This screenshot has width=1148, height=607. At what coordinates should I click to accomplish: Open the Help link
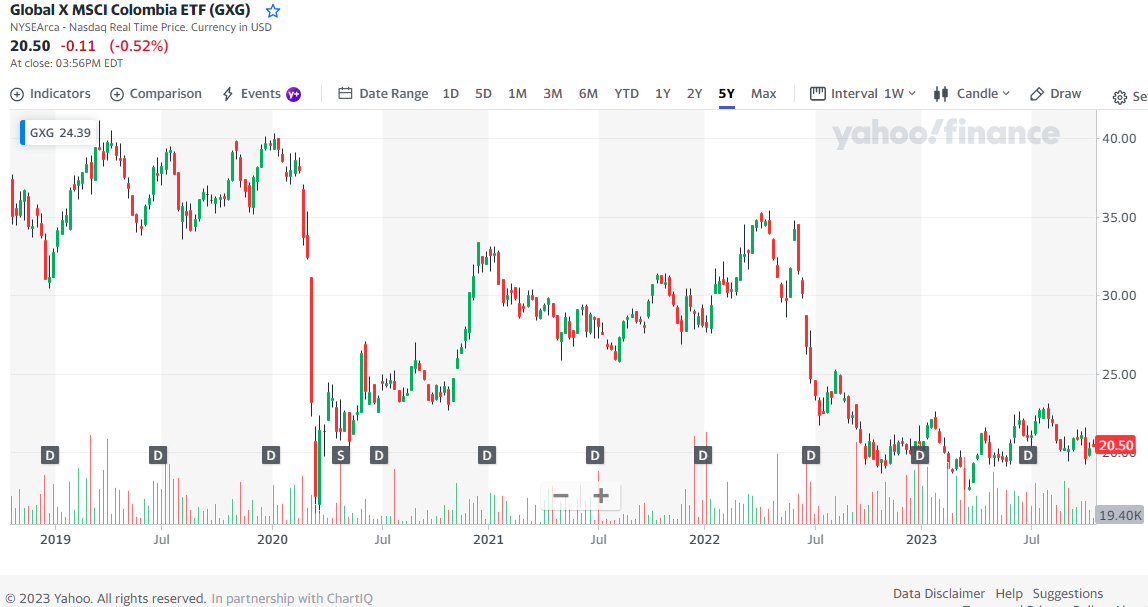click(x=1009, y=593)
